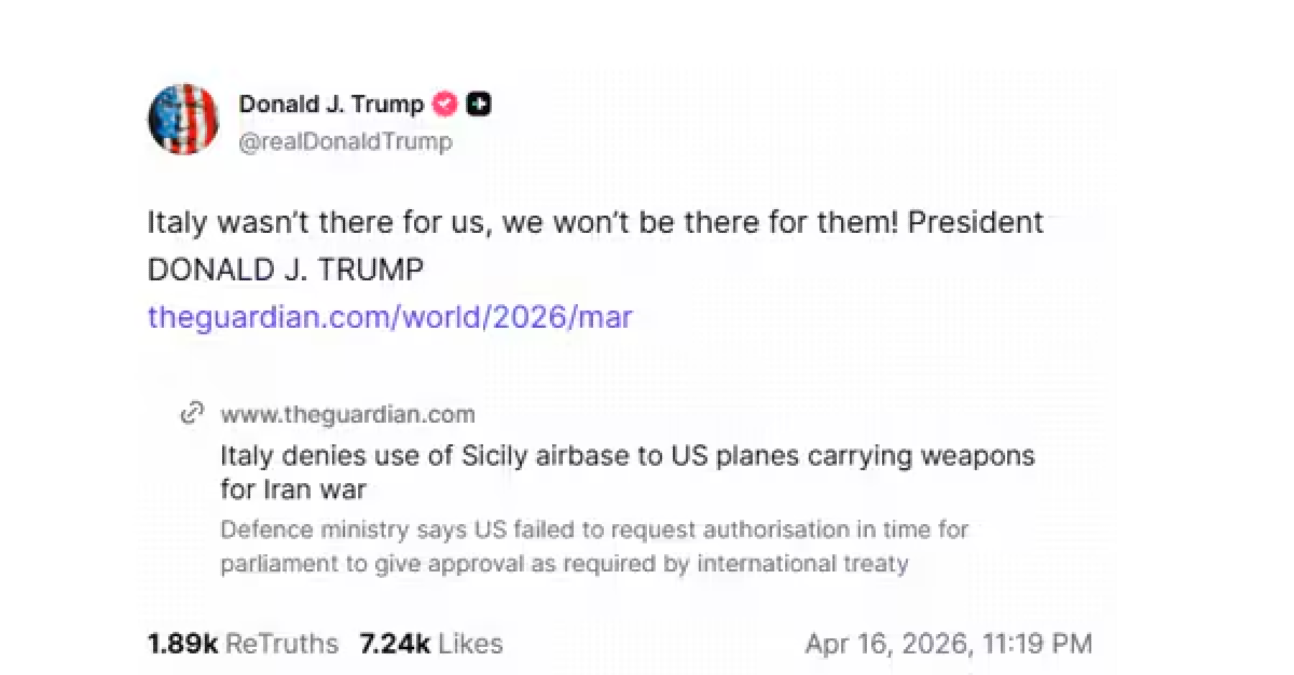Viewport: 1294px width, 675px height.
Task: Click the @realDonaldTrump handle
Action: [344, 141]
